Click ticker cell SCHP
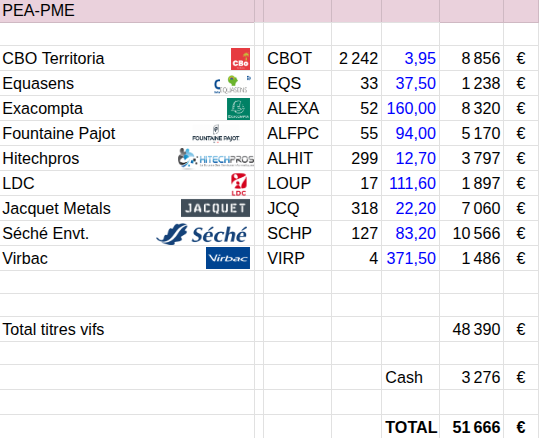This screenshot has height=438, width=539. point(297,233)
